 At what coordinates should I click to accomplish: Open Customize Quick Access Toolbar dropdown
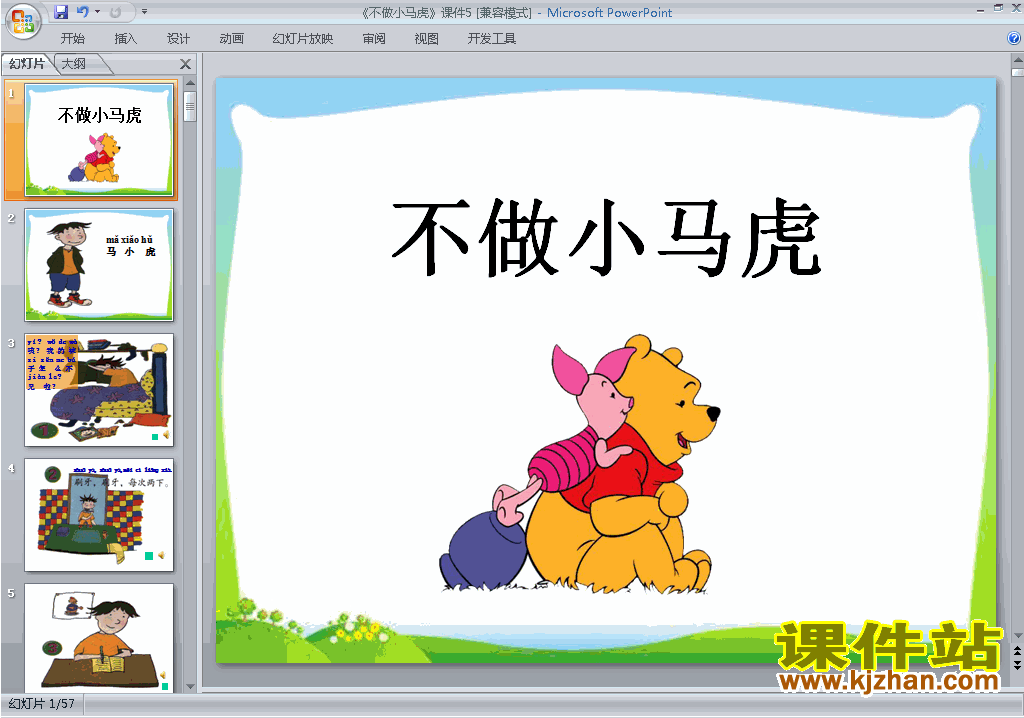[144, 12]
